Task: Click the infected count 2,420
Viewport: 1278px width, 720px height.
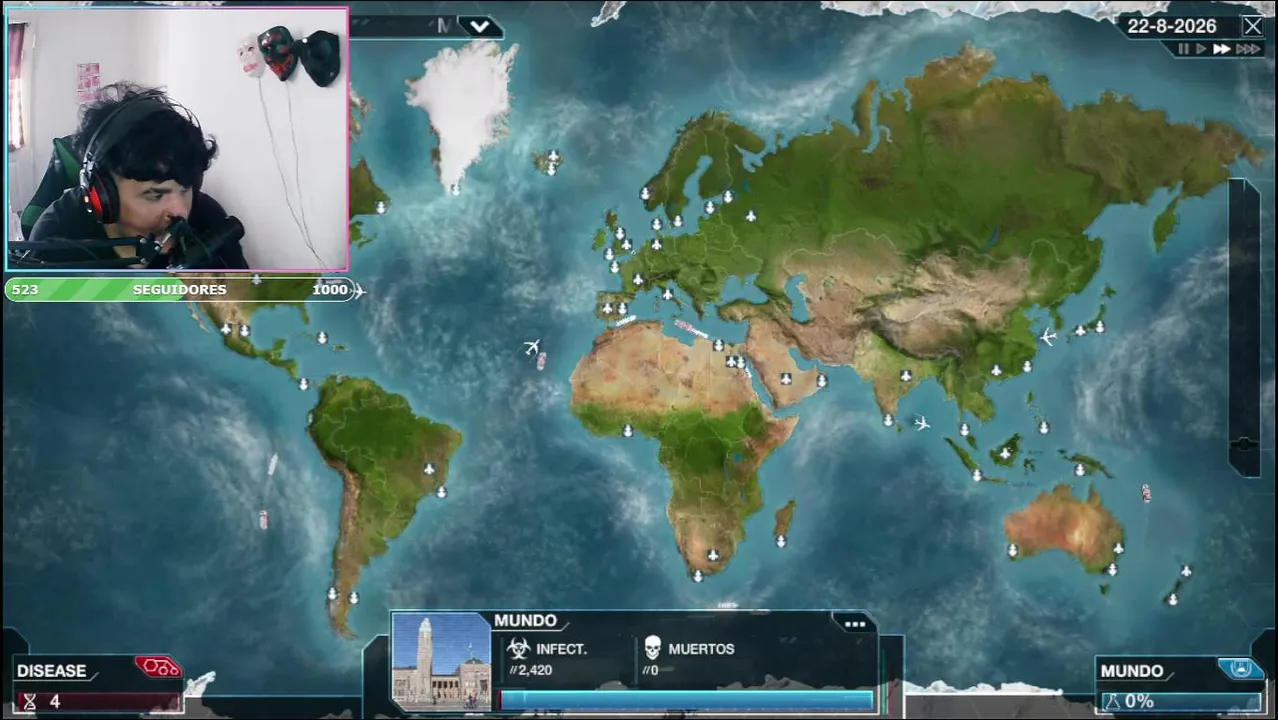Action: coord(534,670)
